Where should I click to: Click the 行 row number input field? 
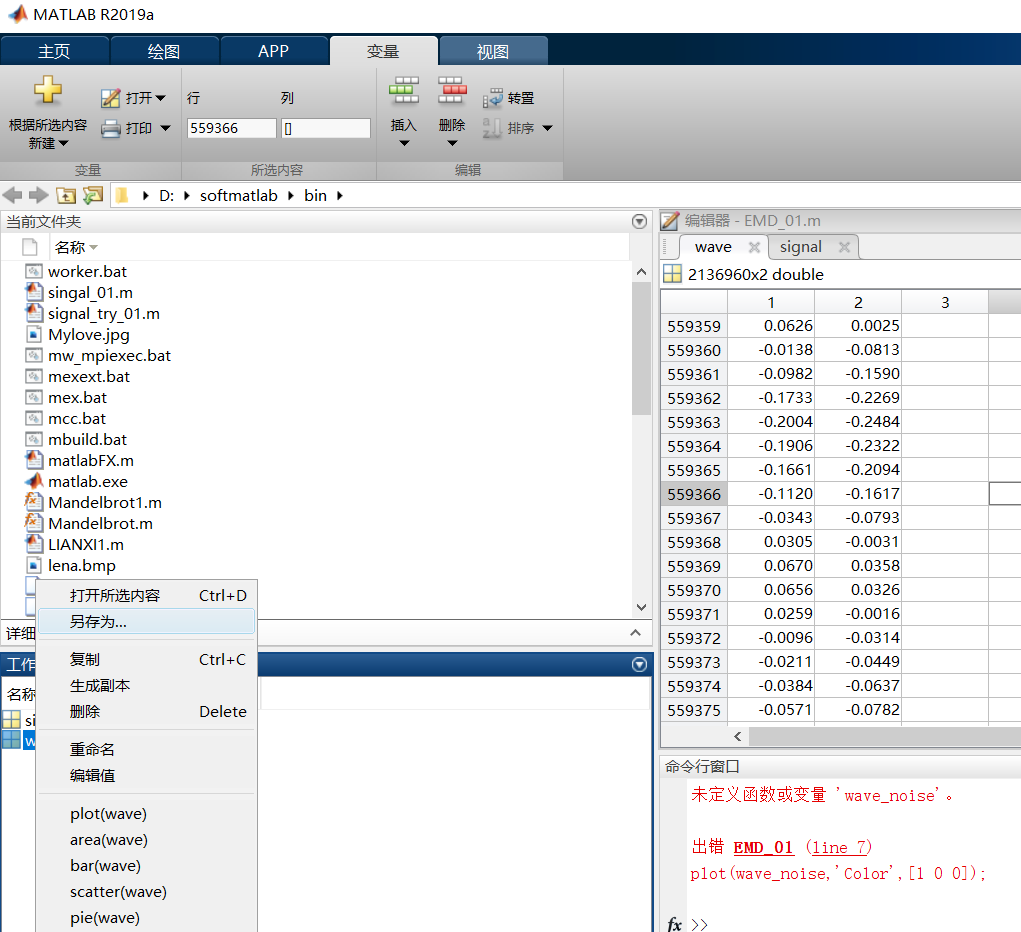(x=232, y=128)
